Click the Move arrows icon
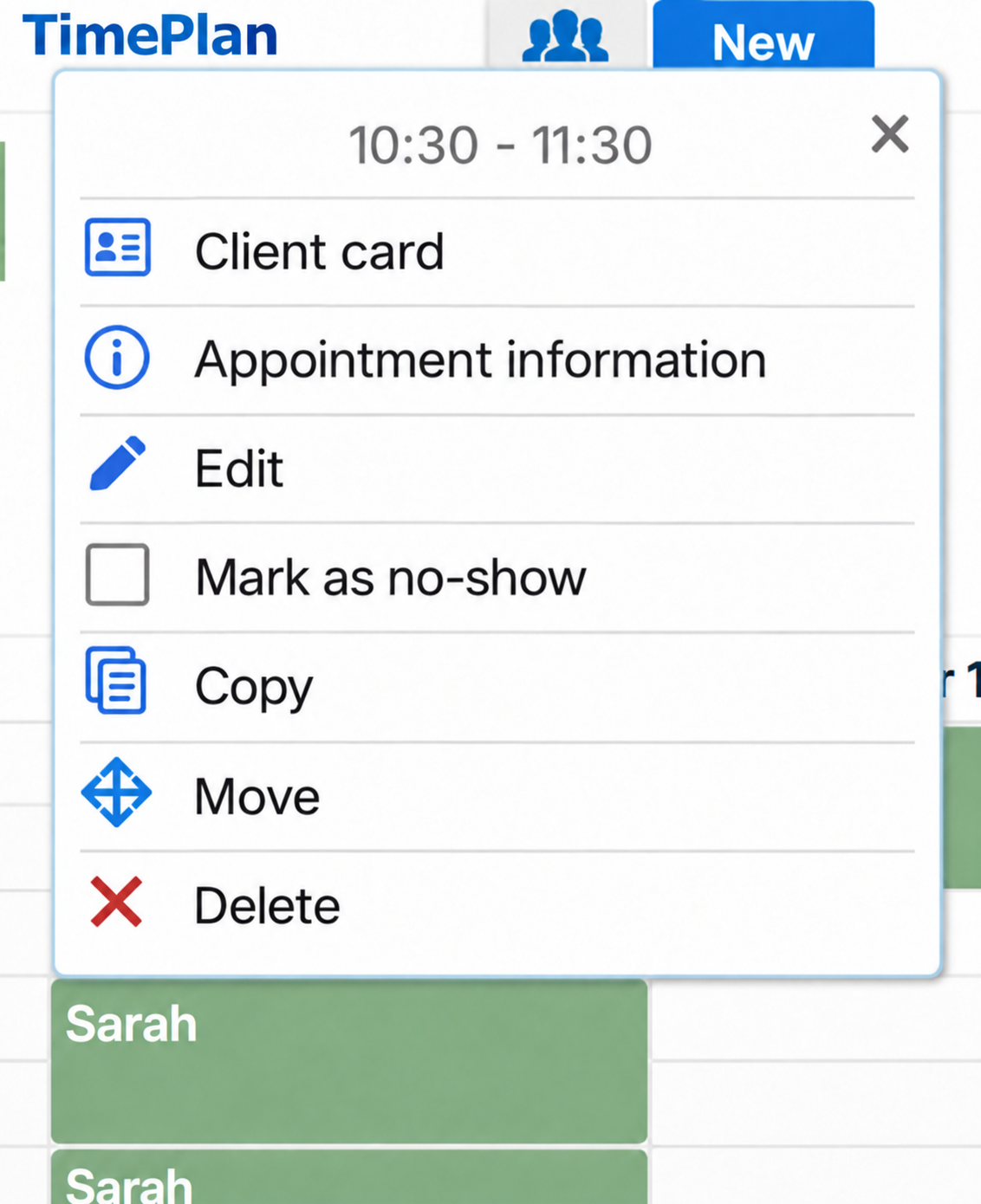This screenshot has height=1204, width=981. pyautogui.click(x=116, y=793)
